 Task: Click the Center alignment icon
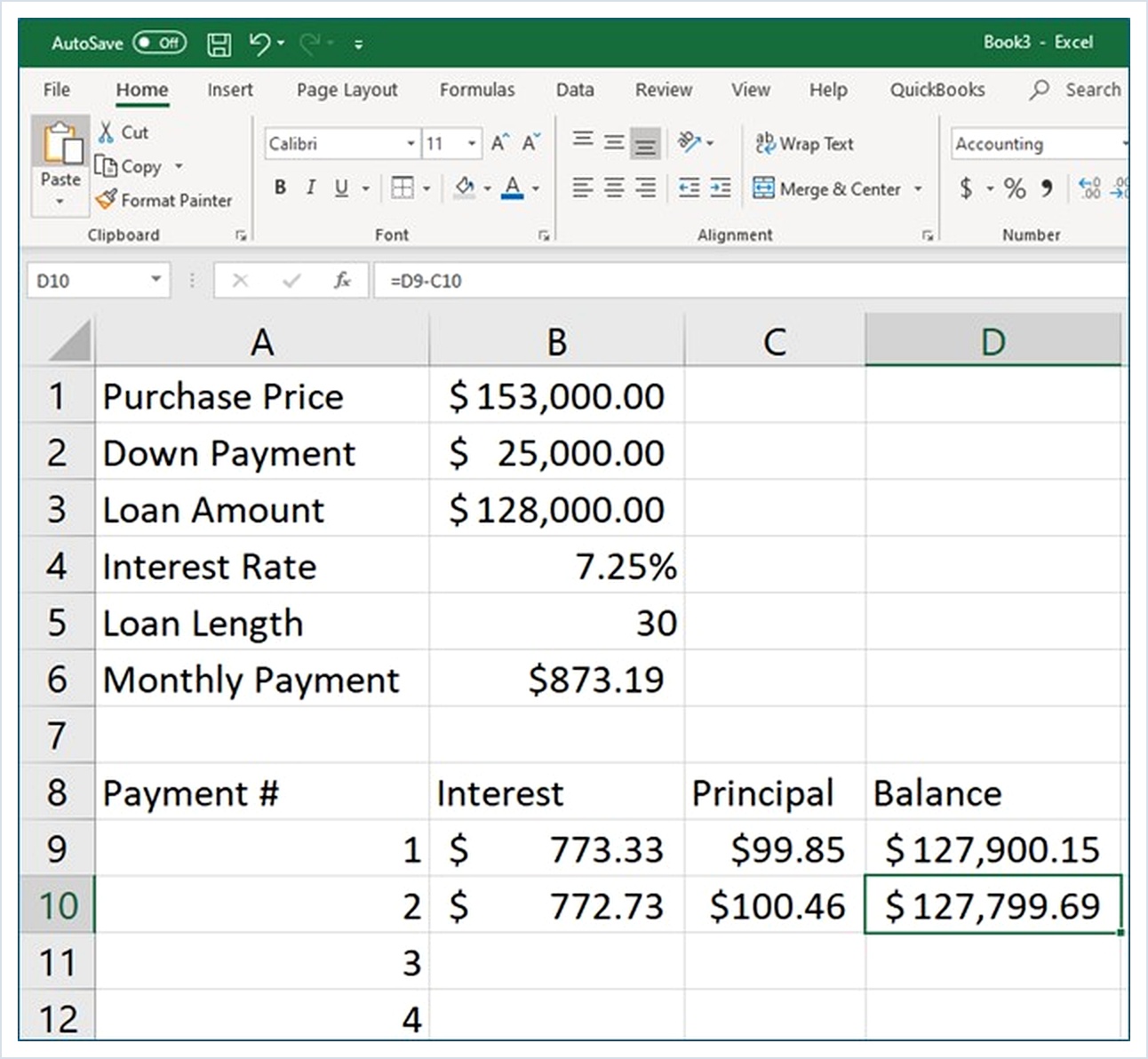(x=614, y=187)
